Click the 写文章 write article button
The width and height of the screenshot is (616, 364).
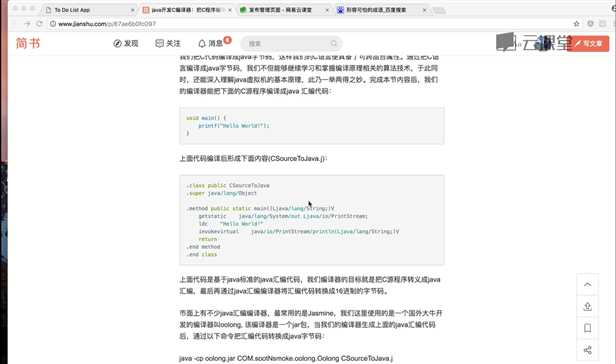click(588, 44)
